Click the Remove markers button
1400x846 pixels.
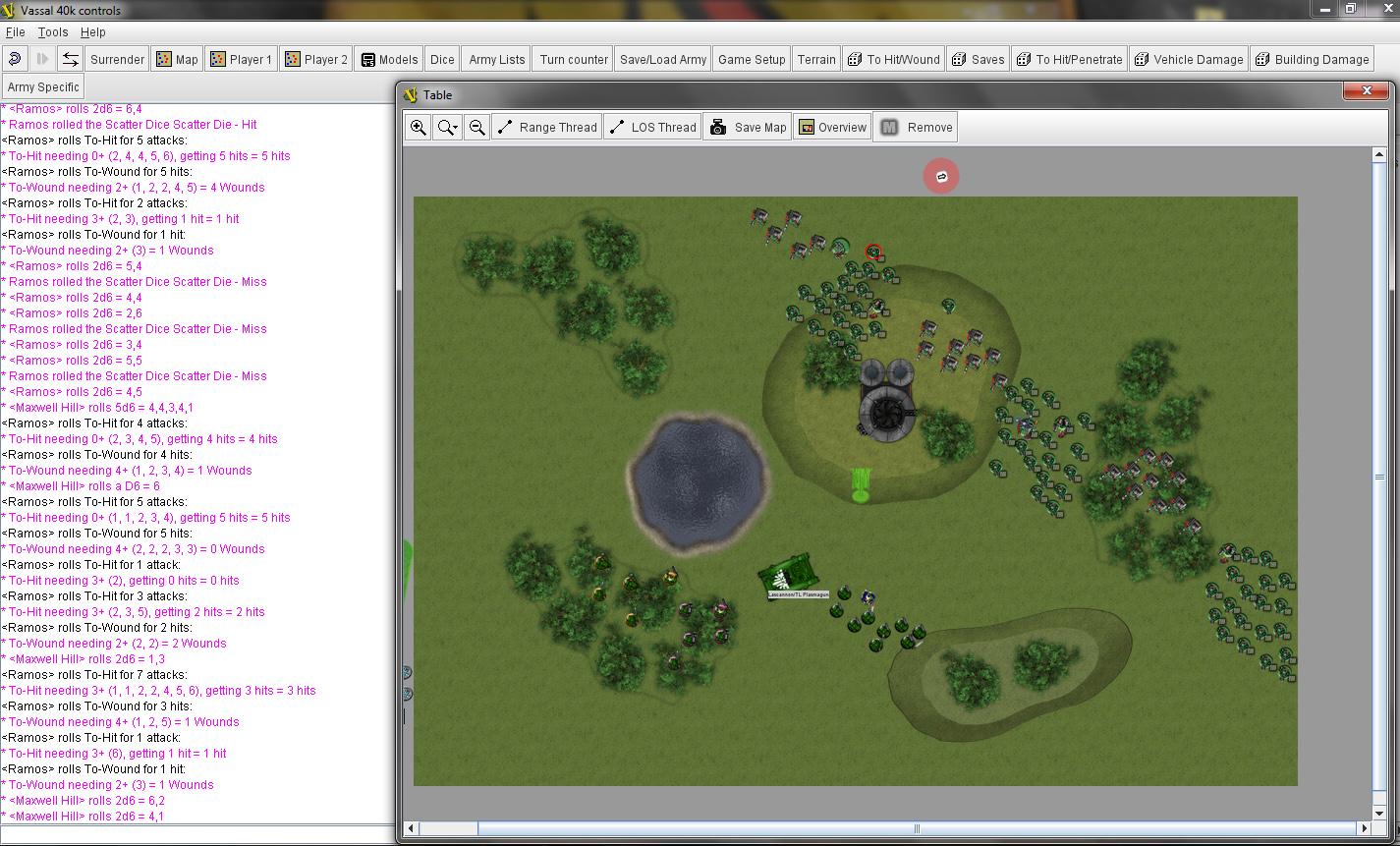917,127
